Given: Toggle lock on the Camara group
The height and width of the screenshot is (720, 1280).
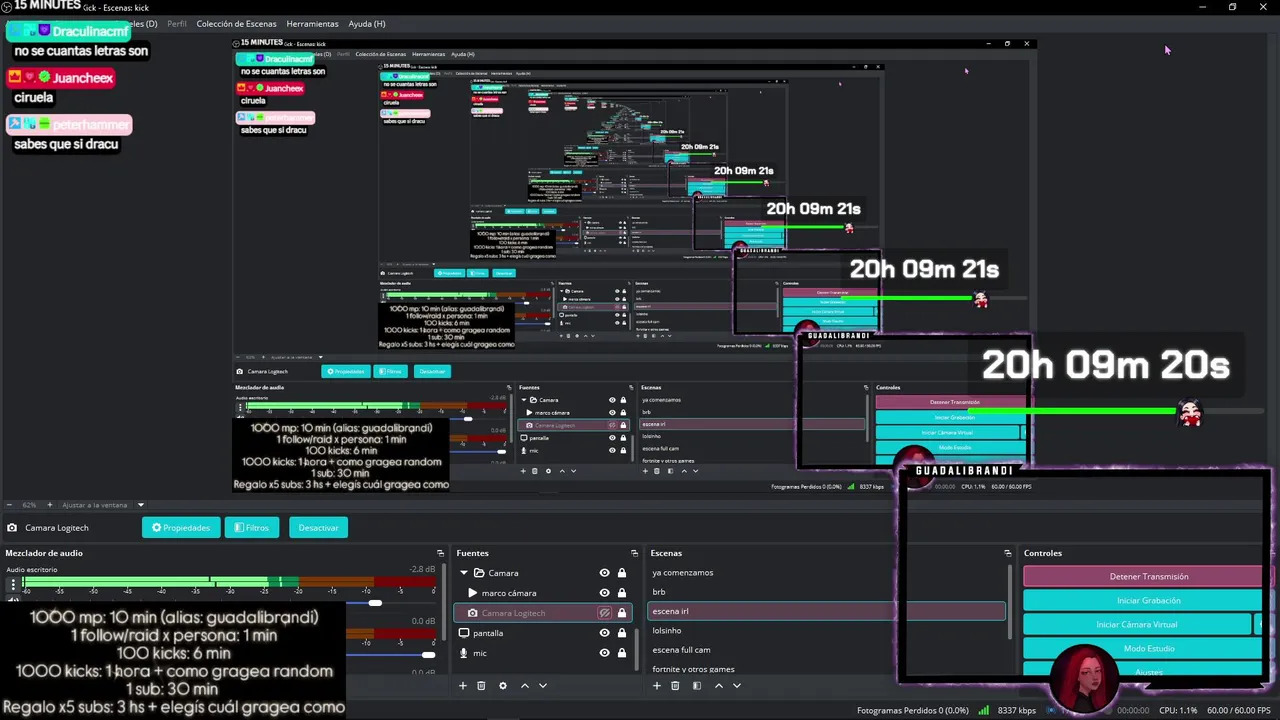Looking at the screenshot, I should pyautogui.click(x=622, y=573).
